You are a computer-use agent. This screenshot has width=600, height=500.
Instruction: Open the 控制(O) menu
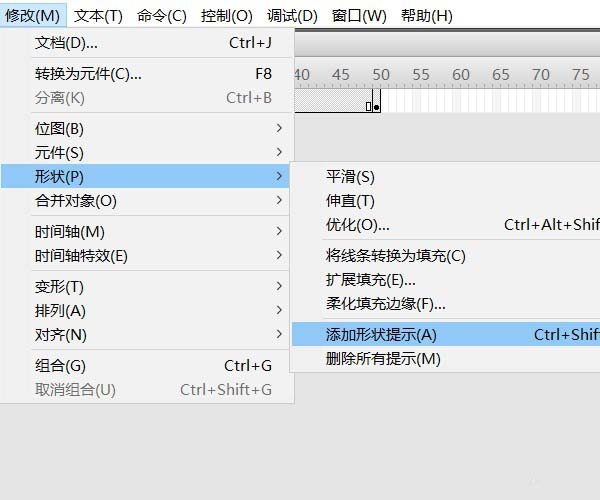(227, 15)
